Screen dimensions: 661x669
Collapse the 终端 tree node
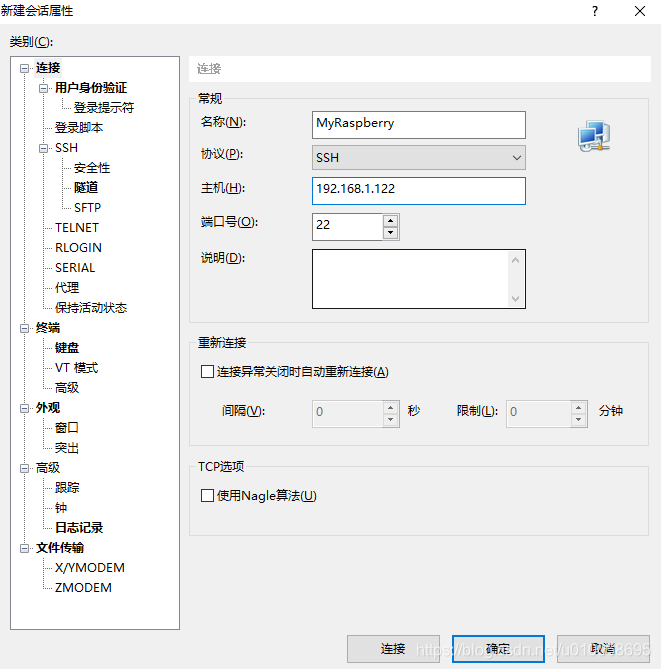(x=25, y=328)
